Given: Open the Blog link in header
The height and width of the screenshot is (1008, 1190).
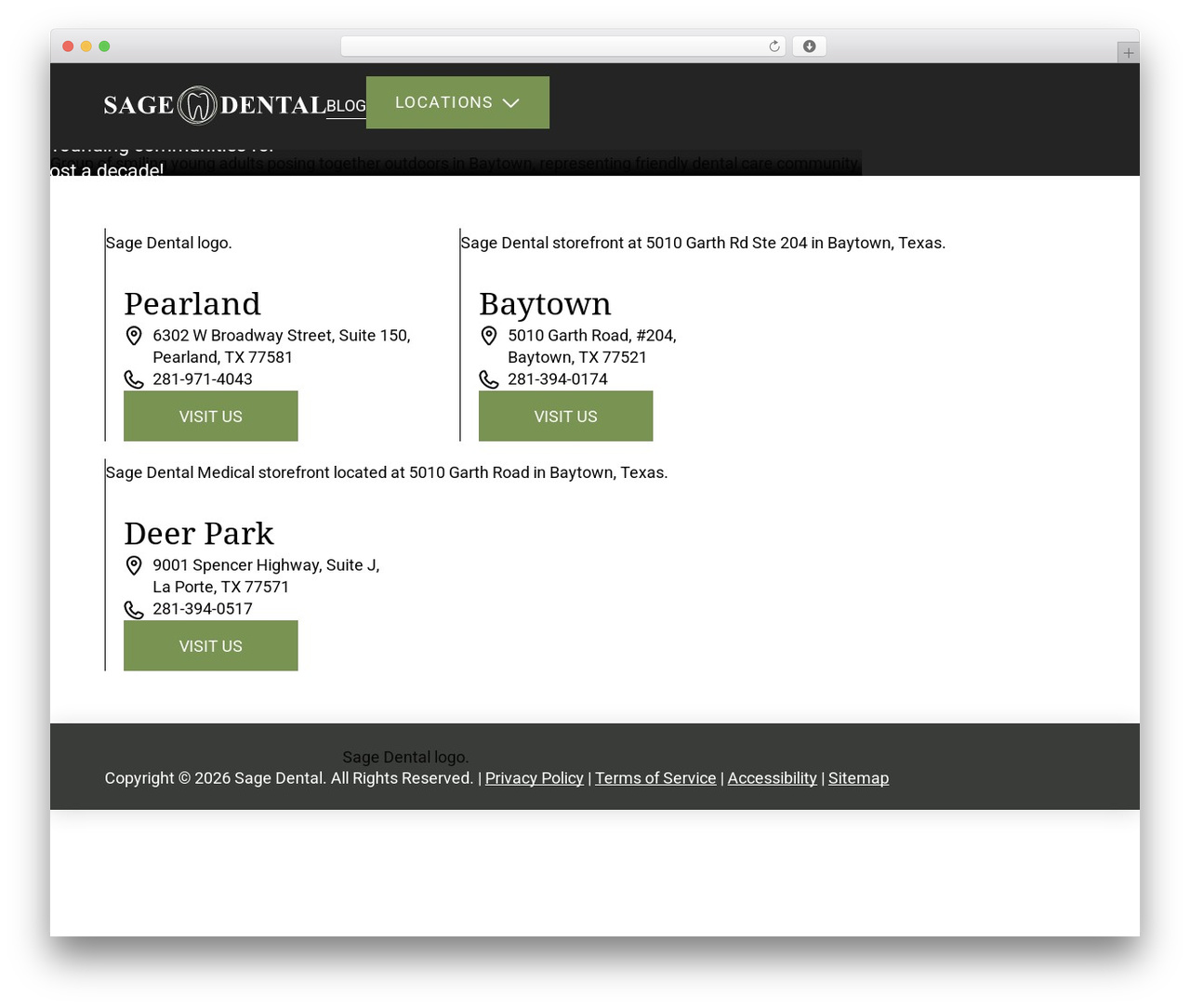Looking at the screenshot, I should pyautogui.click(x=346, y=106).
